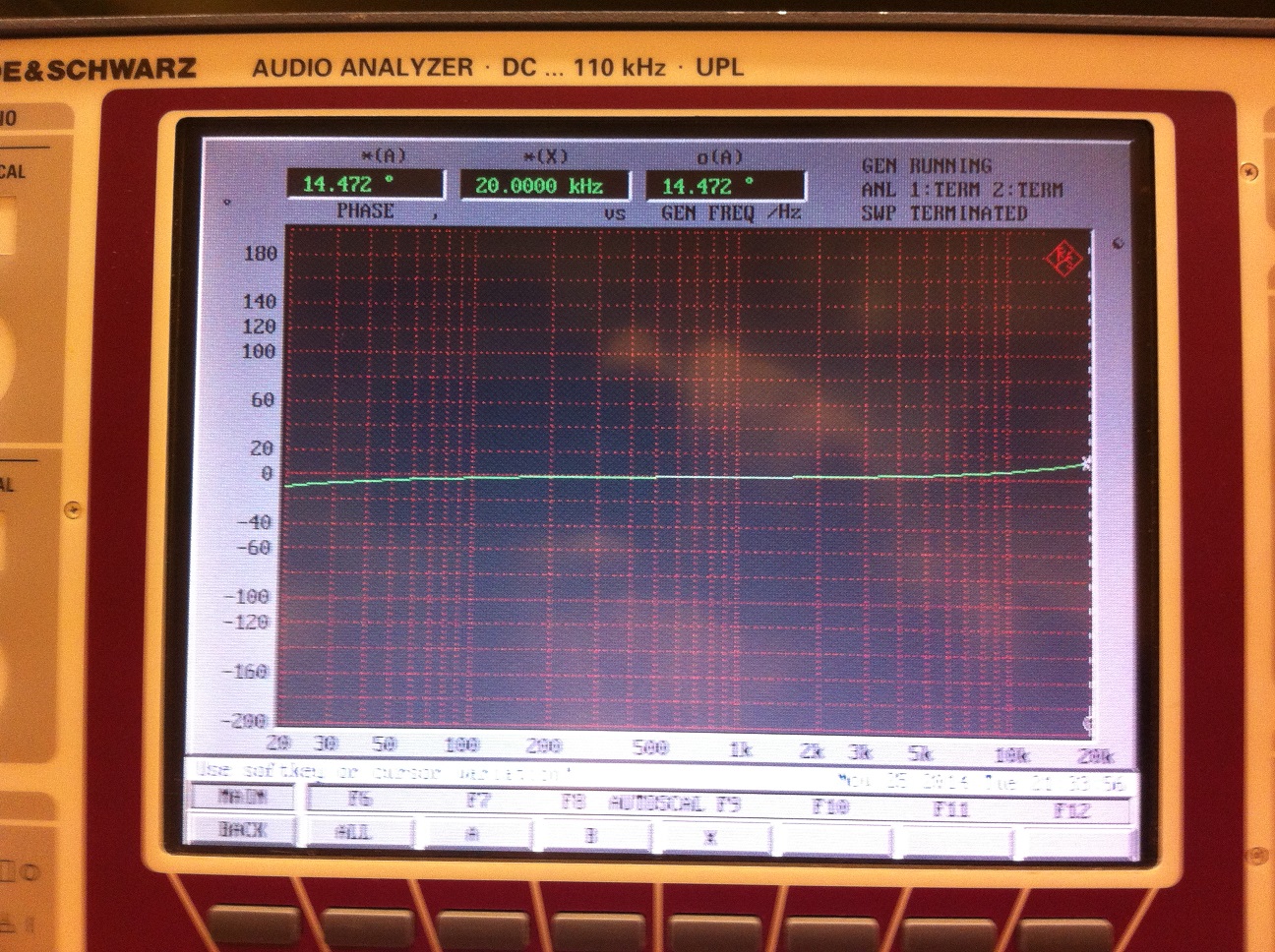1275x952 pixels.
Task: Click the 500 label on the frequency axis
Action: click(650, 747)
